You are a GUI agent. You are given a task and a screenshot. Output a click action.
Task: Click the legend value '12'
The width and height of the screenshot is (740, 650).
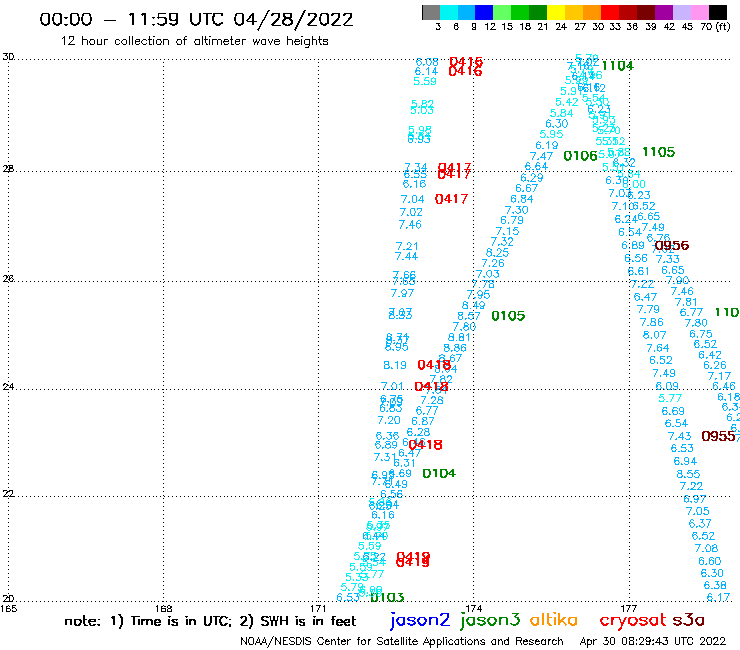(490, 27)
